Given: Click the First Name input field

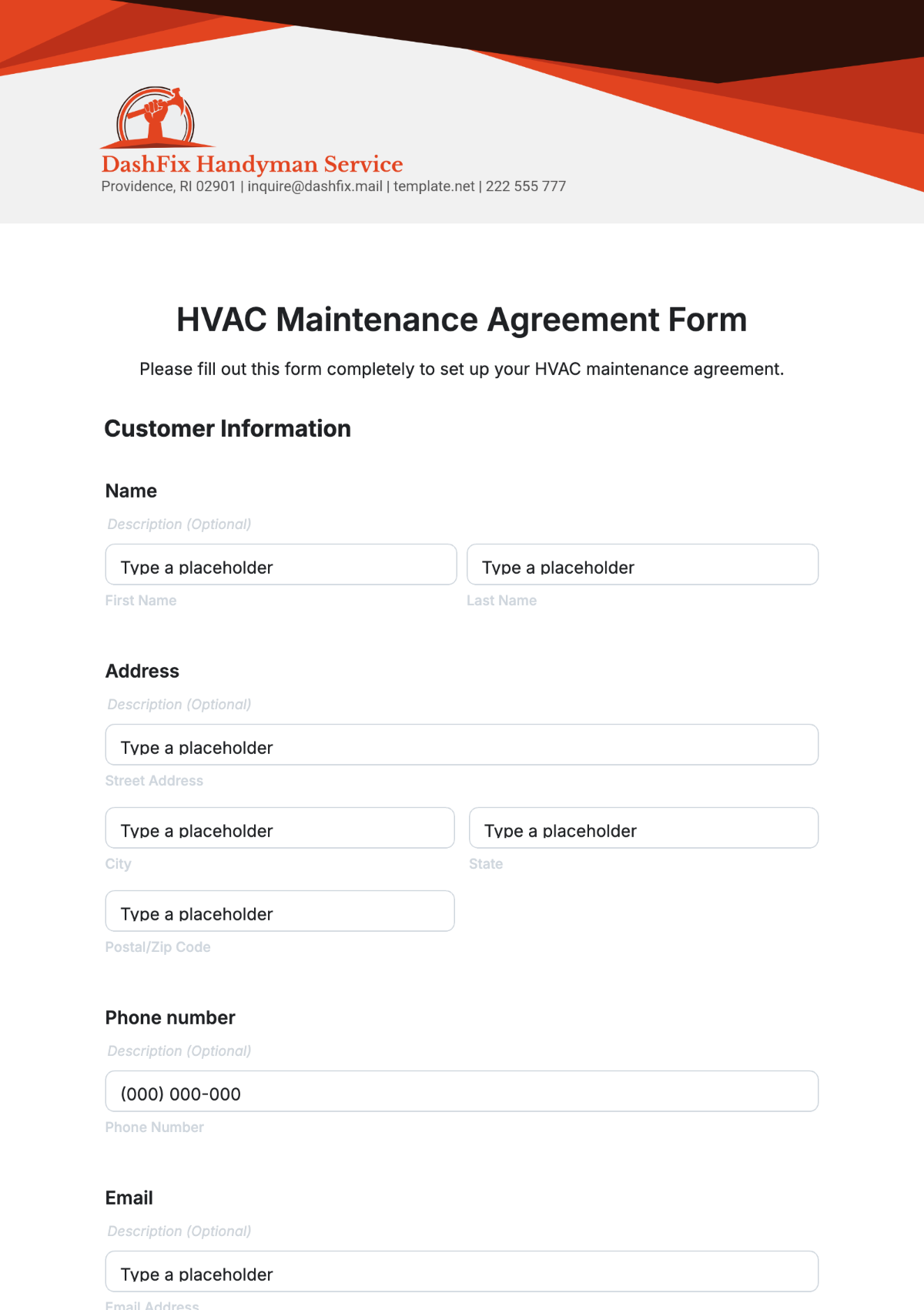Looking at the screenshot, I should [x=281, y=565].
